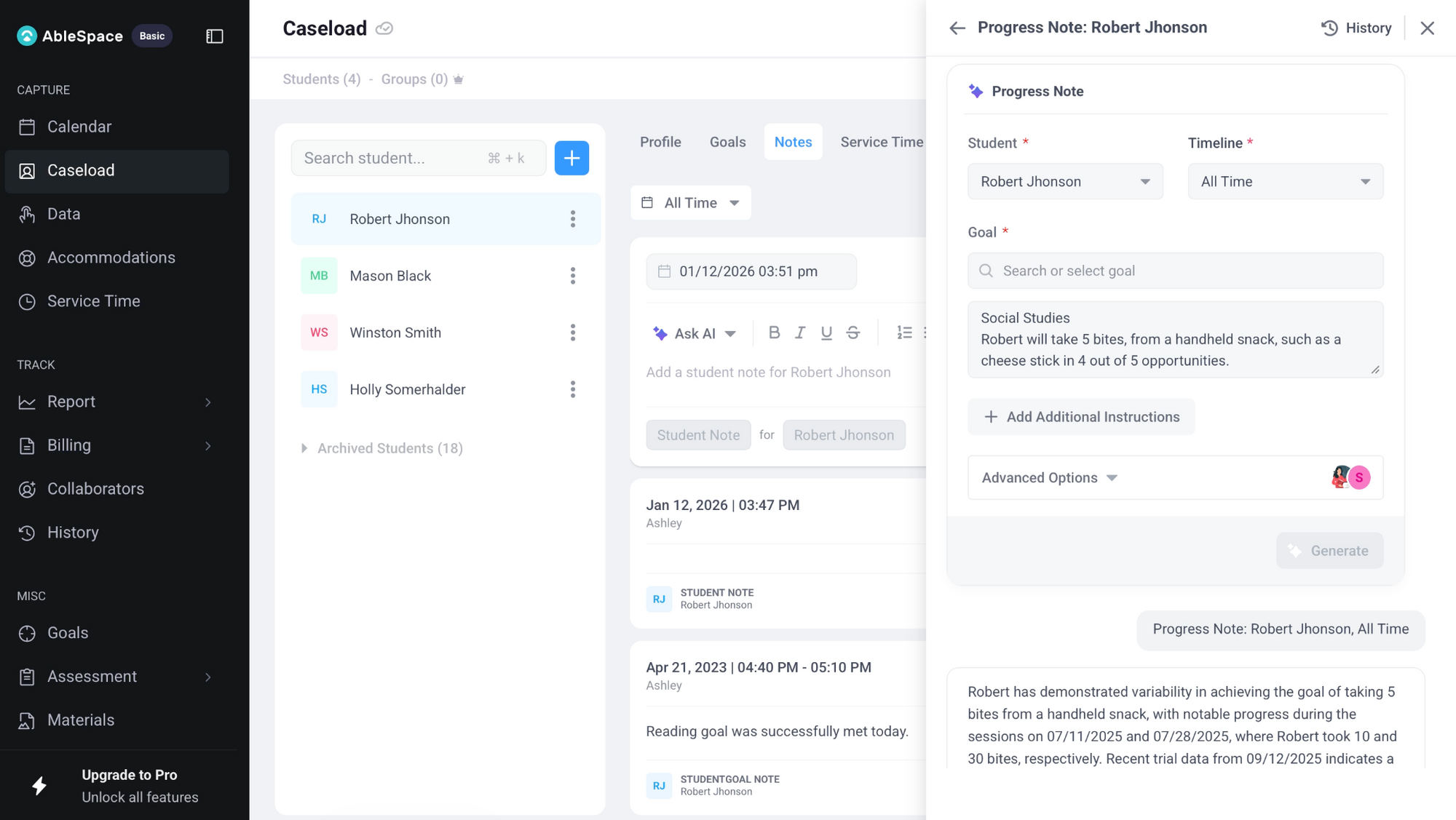Open the Timeline dropdown in Progress Note
This screenshot has width=1456, height=820.
[1285, 181]
